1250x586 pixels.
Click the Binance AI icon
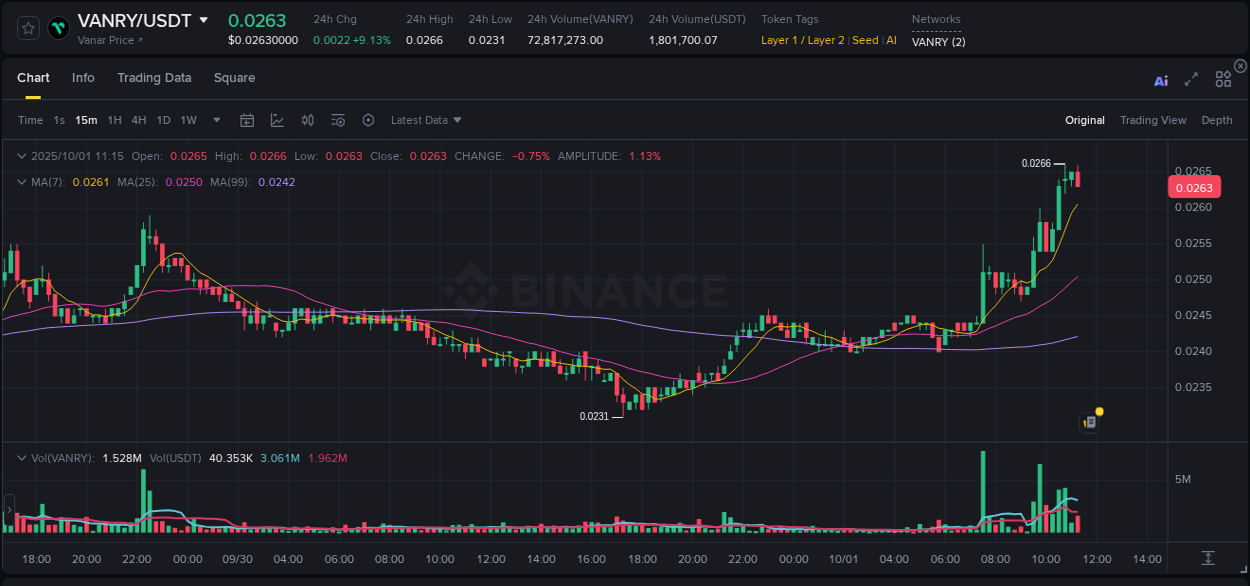[x=1161, y=80]
